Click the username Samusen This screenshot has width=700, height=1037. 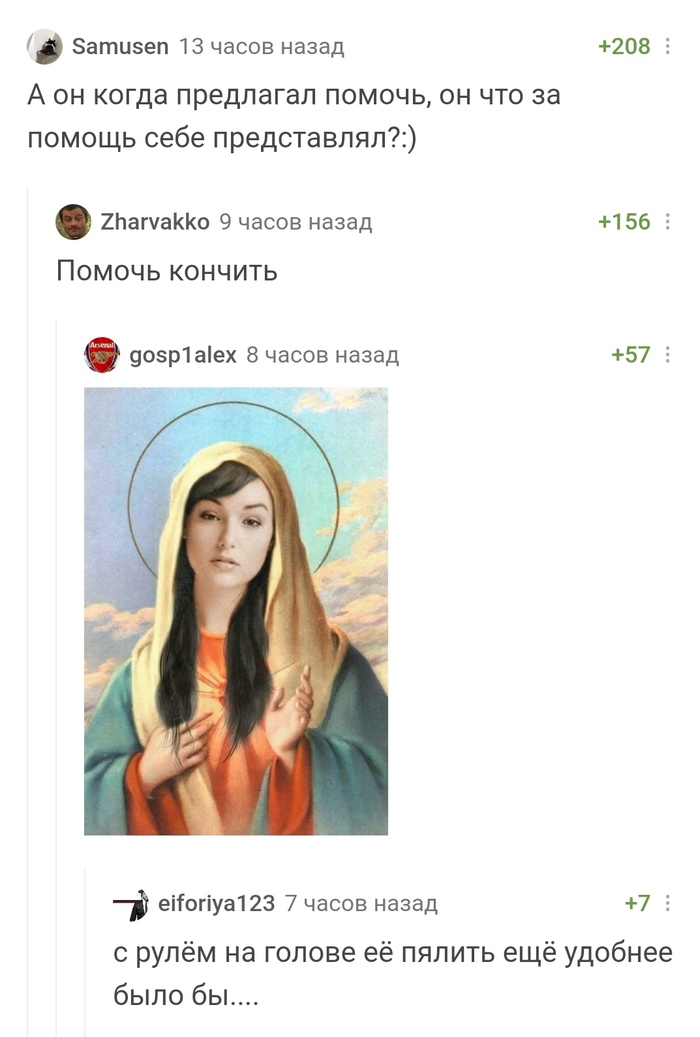[120, 46]
